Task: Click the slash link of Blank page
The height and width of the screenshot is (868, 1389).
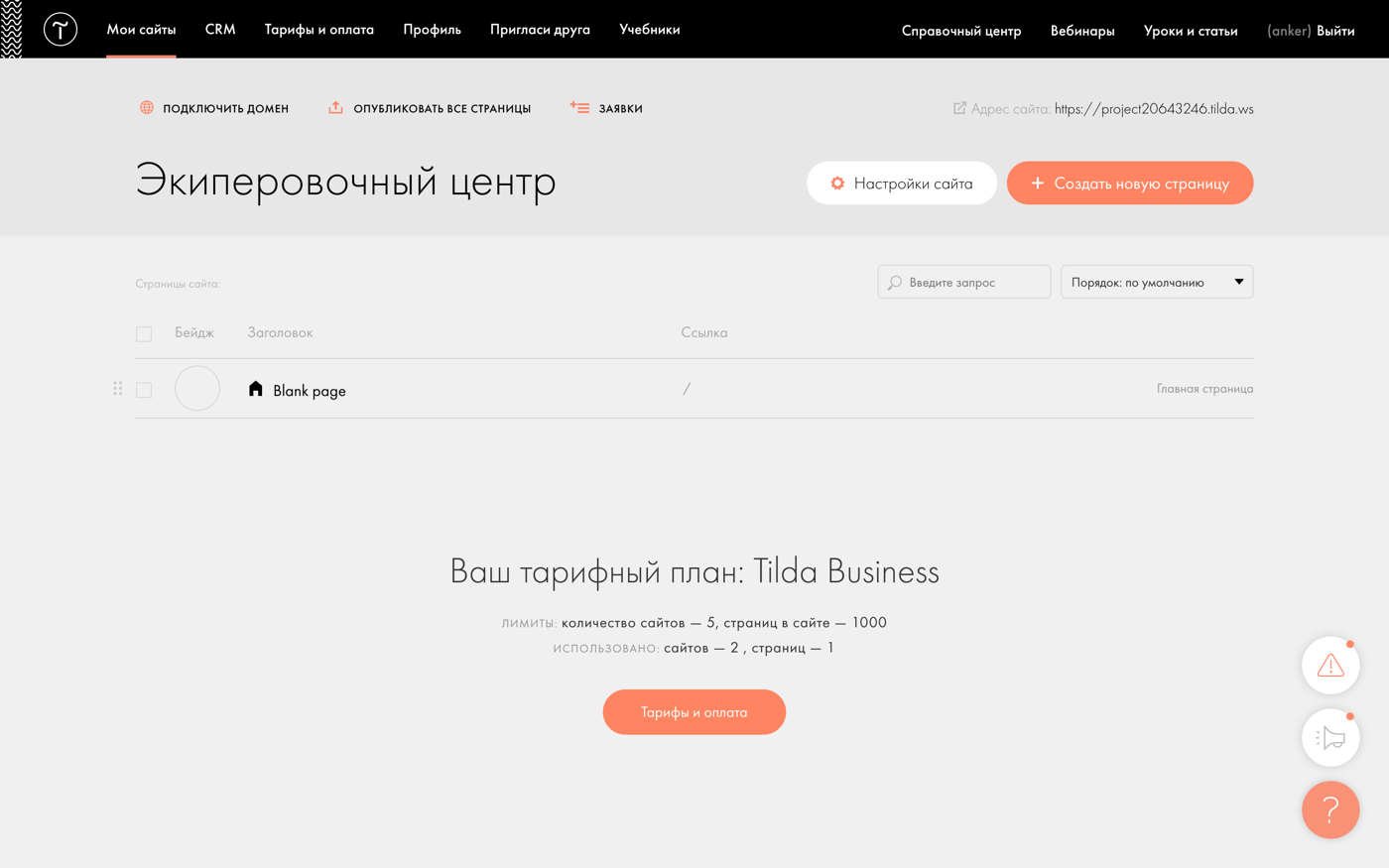Action: [686, 389]
